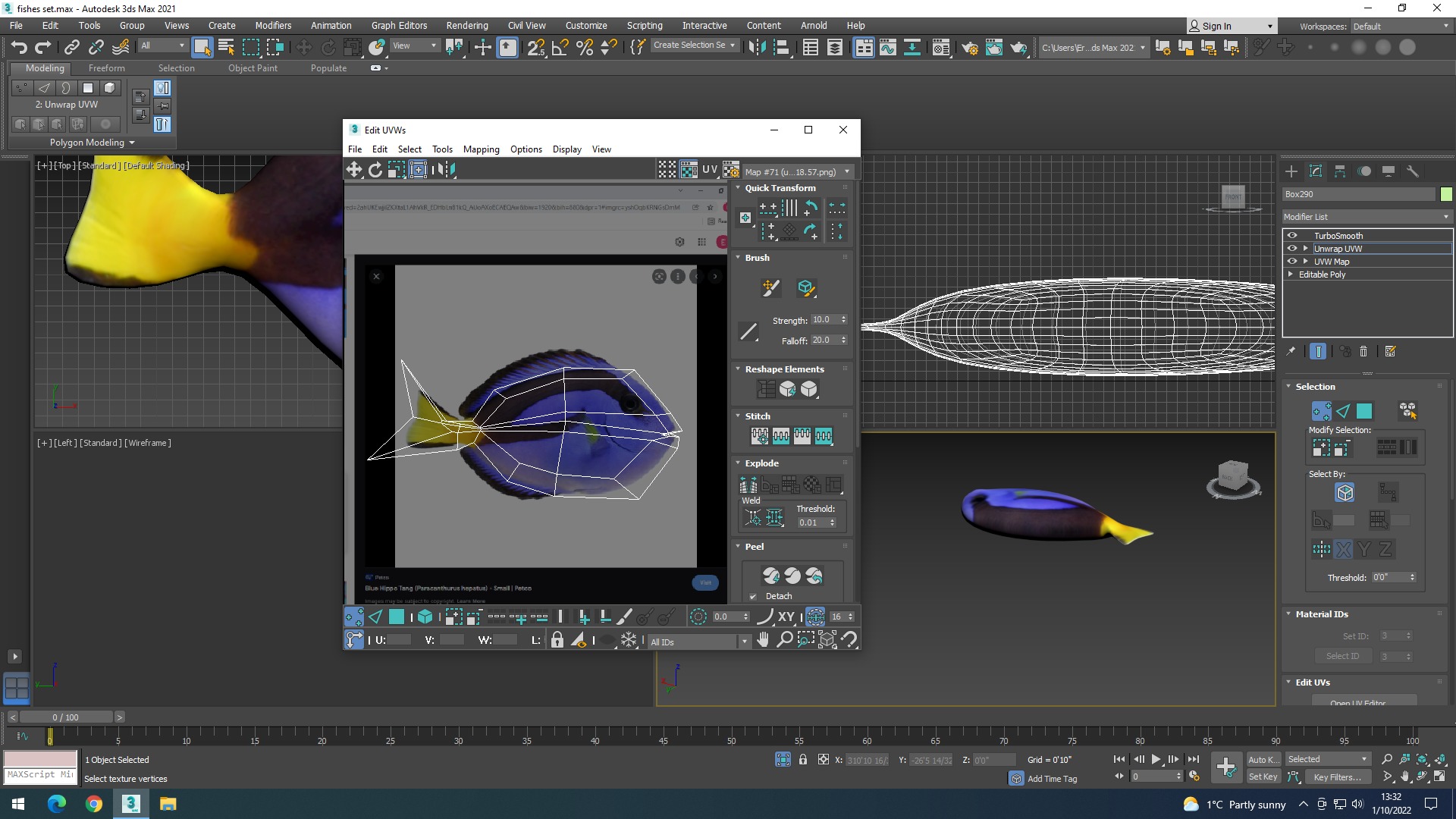1456x819 pixels.
Task: Toggle Angle Snap in main toolbar
Action: (560, 47)
